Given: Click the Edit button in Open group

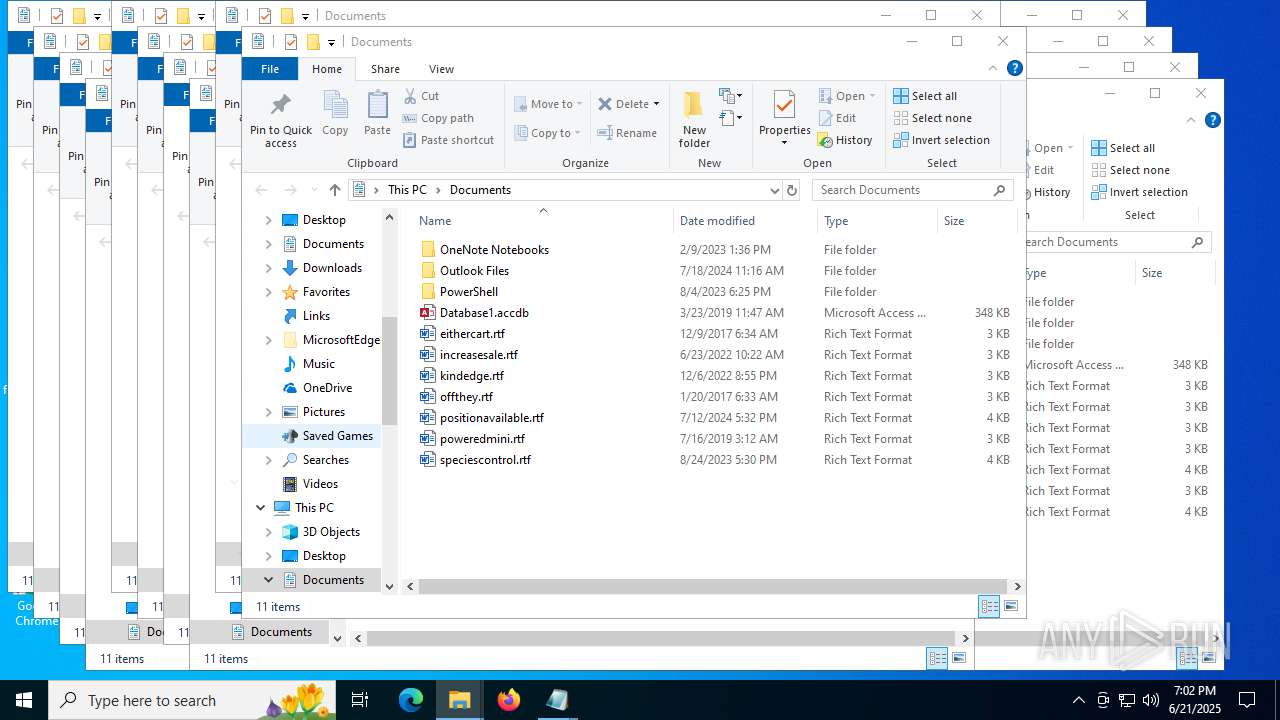Looking at the screenshot, I should click(837, 118).
